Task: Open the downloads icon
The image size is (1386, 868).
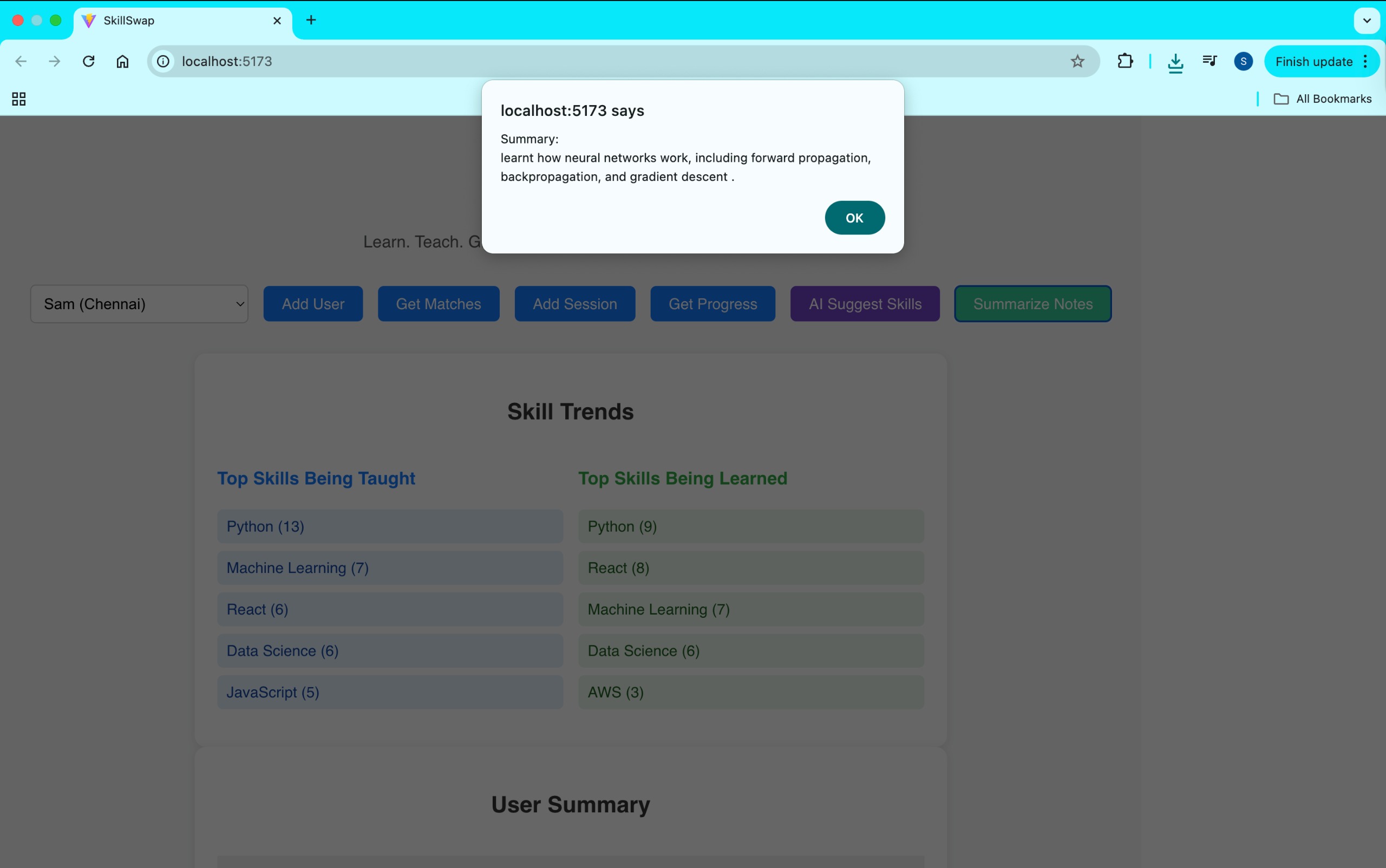Action: click(x=1175, y=62)
